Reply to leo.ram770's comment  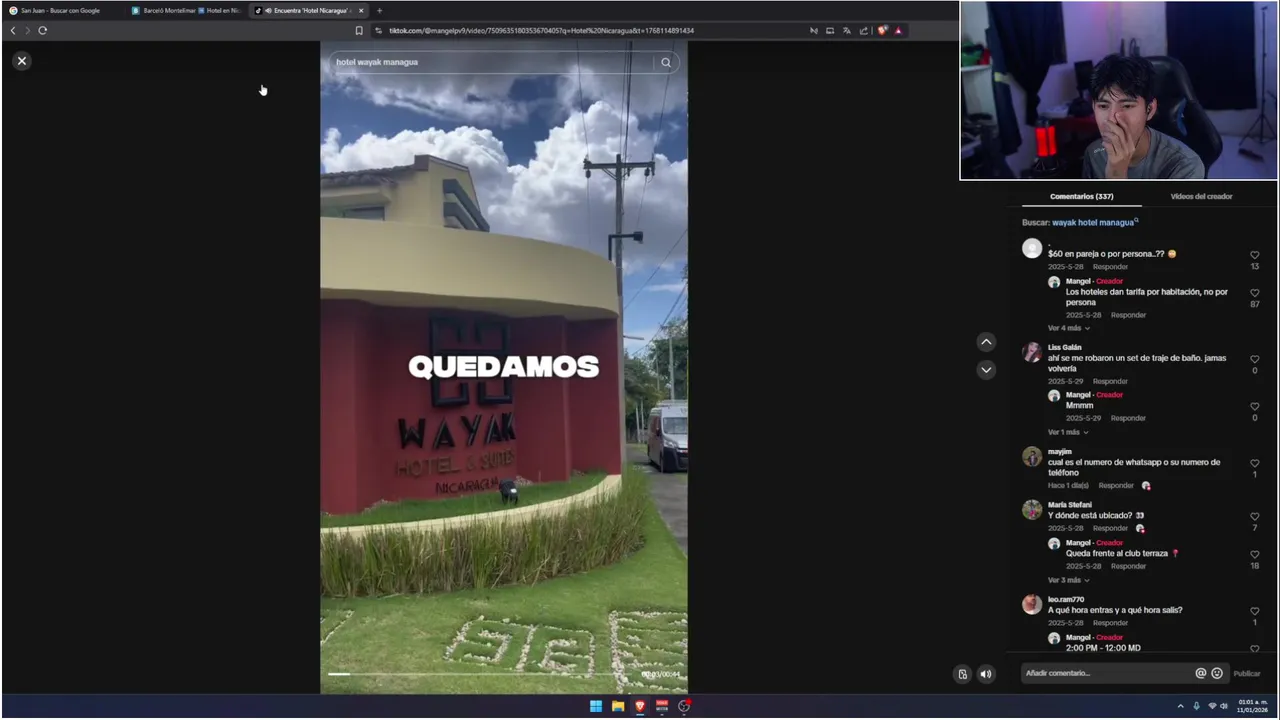click(x=1110, y=622)
